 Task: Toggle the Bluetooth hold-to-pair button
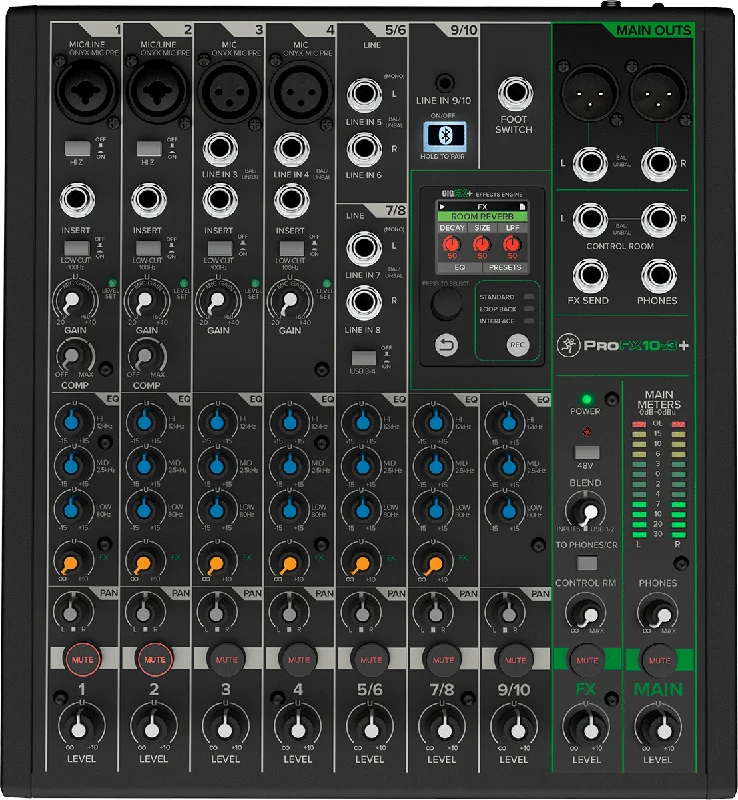tap(445, 136)
